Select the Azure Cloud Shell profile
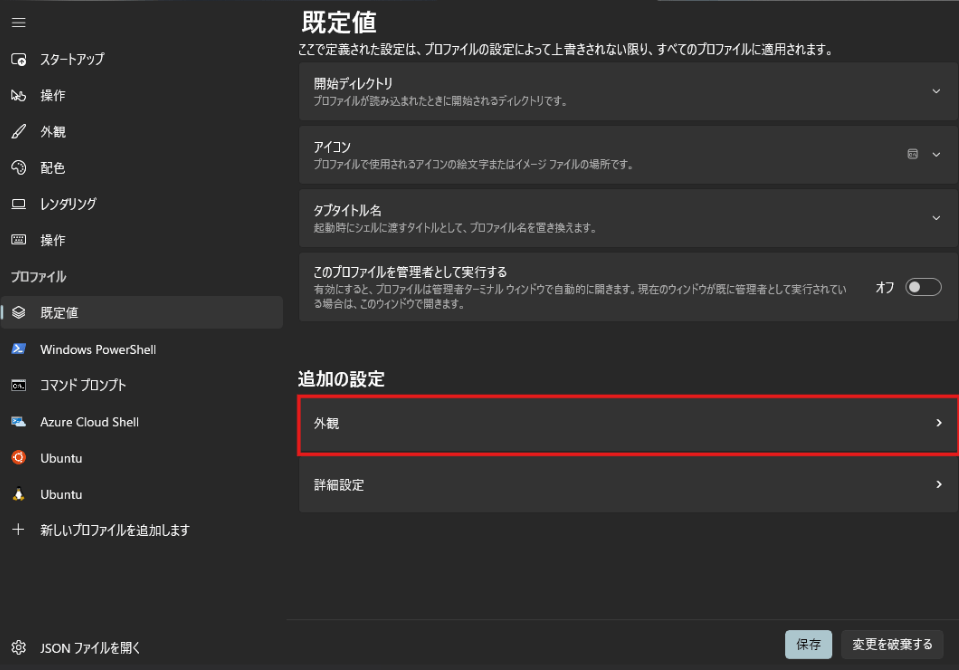This screenshot has height=670, width=959. pyautogui.click(x=142, y=422)
